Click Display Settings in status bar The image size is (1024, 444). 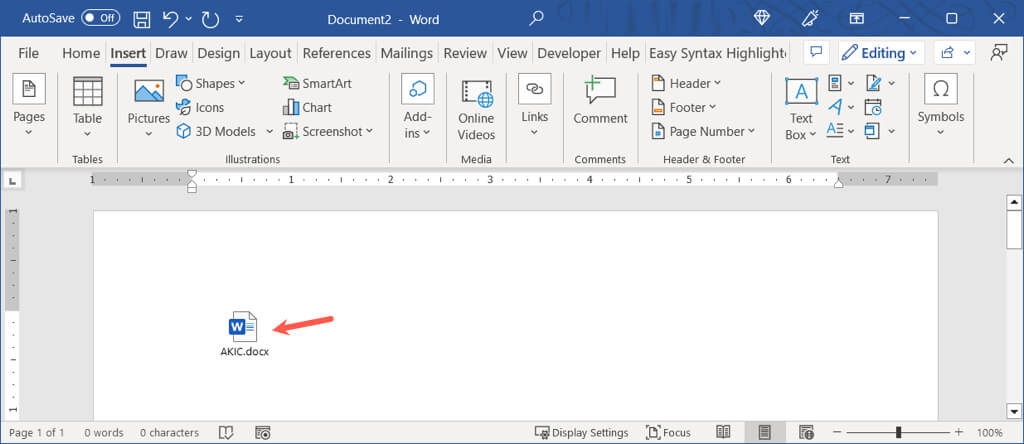click(x=581, y=432)
